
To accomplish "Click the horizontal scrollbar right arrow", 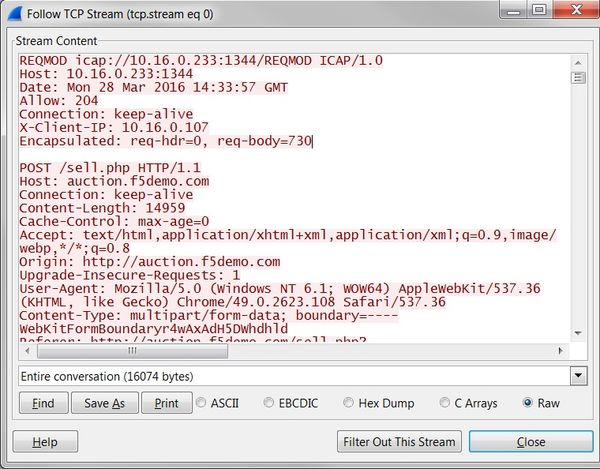I will 561,350.
